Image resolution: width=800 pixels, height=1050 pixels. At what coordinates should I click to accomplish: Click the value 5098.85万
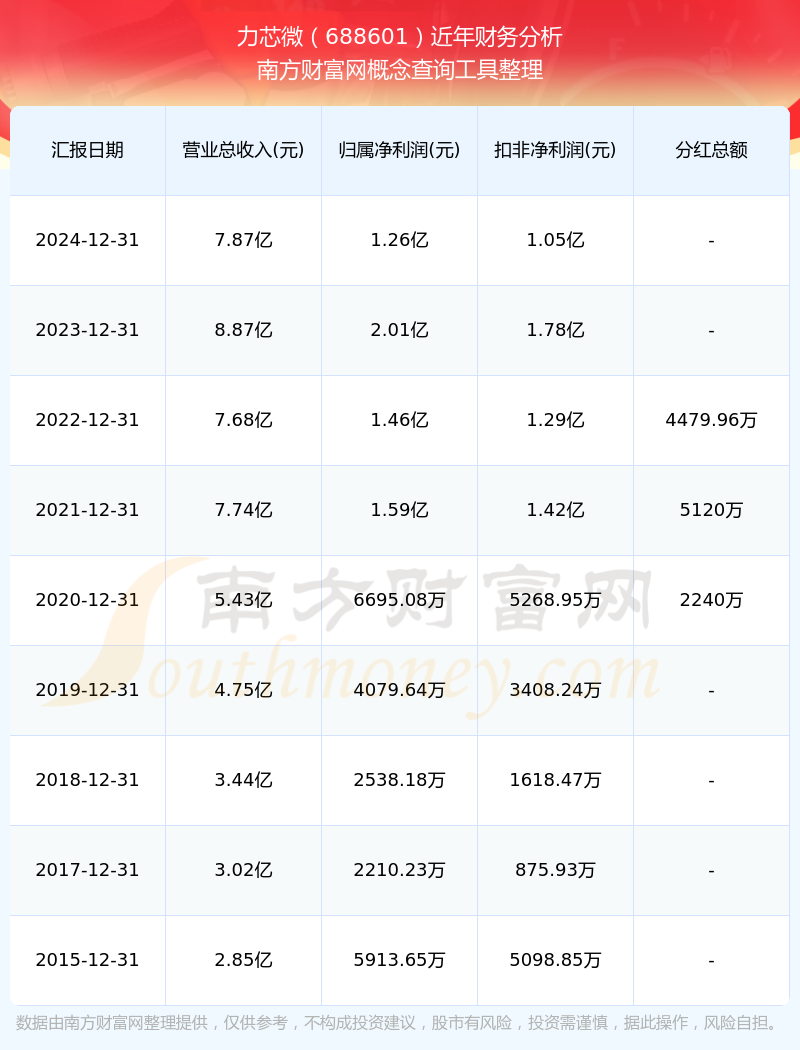(556, 960)
